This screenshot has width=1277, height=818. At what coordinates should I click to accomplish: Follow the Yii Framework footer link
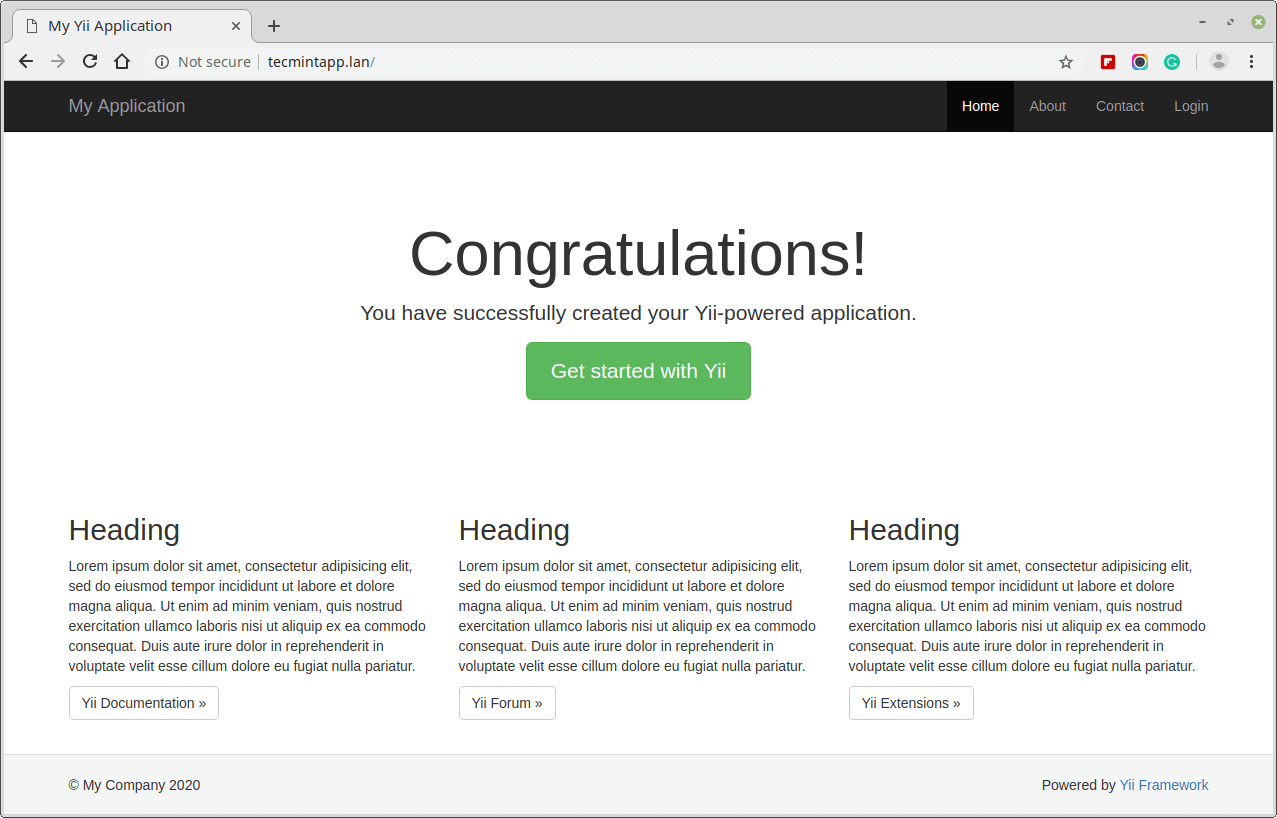click(x=1164, y=785)
